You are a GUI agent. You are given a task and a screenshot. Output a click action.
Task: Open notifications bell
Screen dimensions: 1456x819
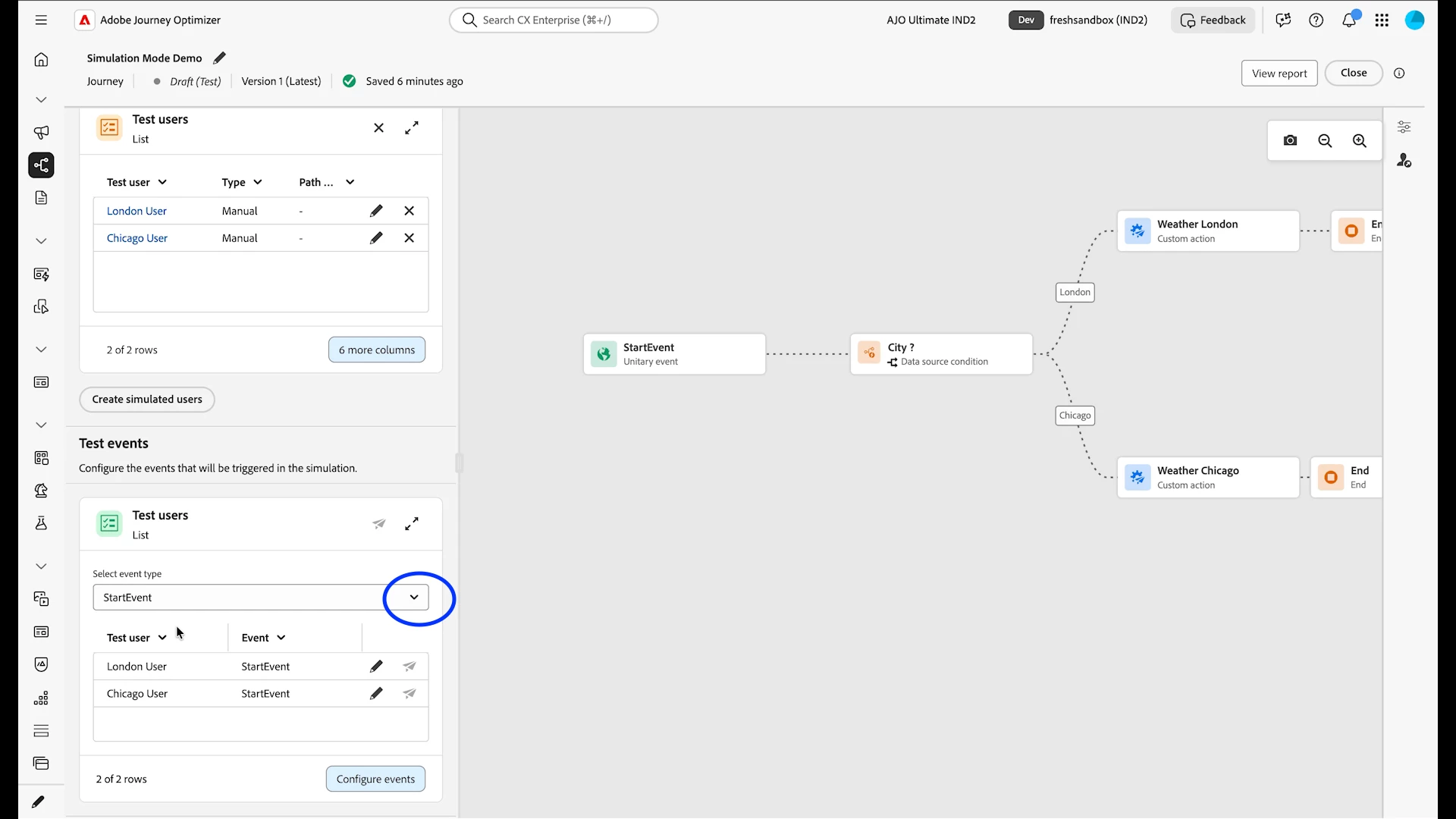click(1349, 20)
